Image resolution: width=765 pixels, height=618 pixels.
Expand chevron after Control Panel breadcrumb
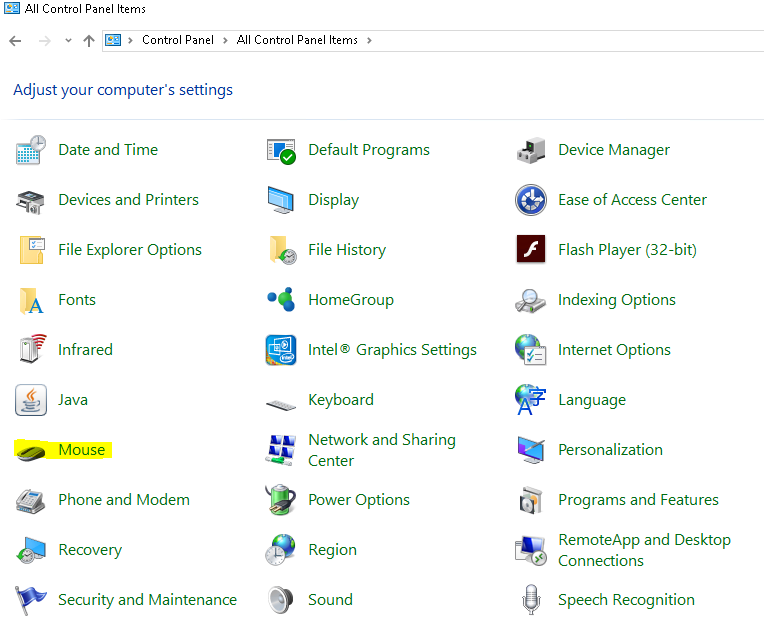click(x=225, y=41)
